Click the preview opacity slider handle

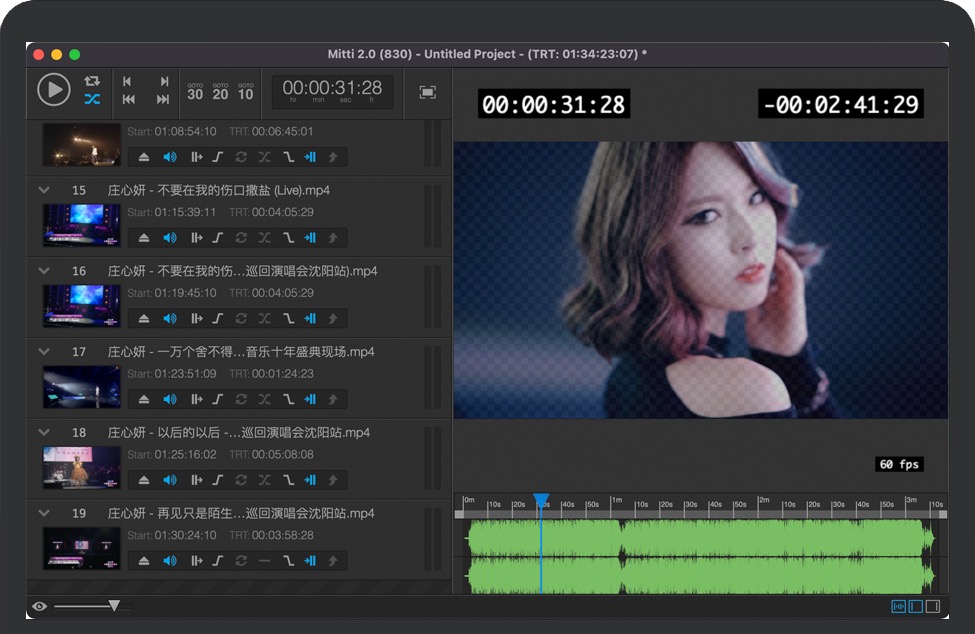point(114,606)
